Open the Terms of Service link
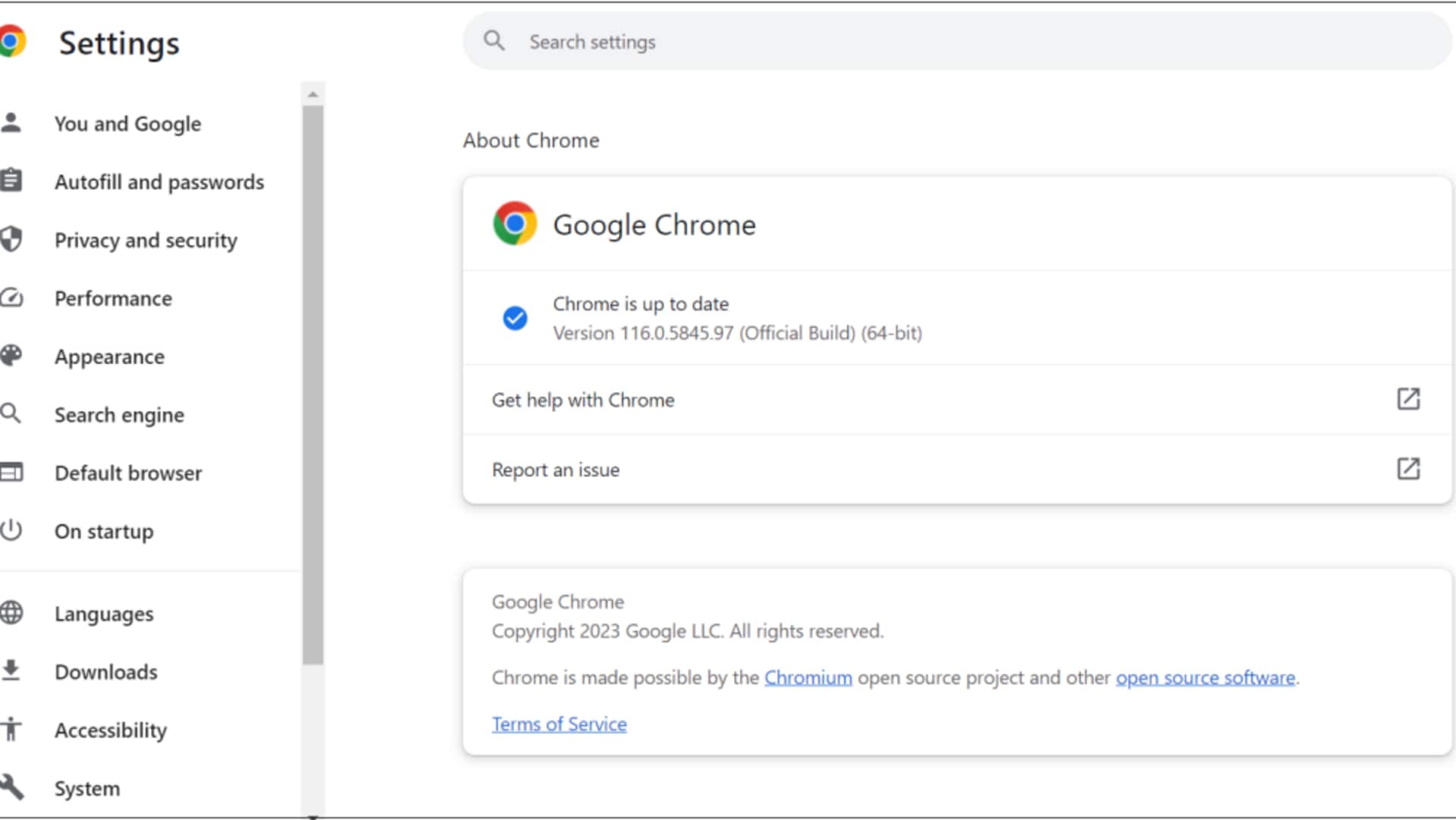This screenshot has width=1456, height=820. click(x=559, y=724)
